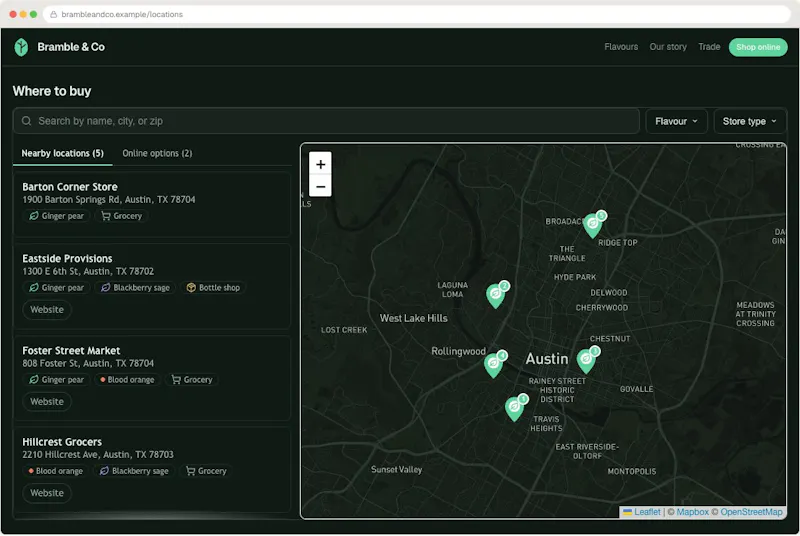
Task: Click address 1300 E 6th St
Action: pyautogui.click(x=88, y=271)
